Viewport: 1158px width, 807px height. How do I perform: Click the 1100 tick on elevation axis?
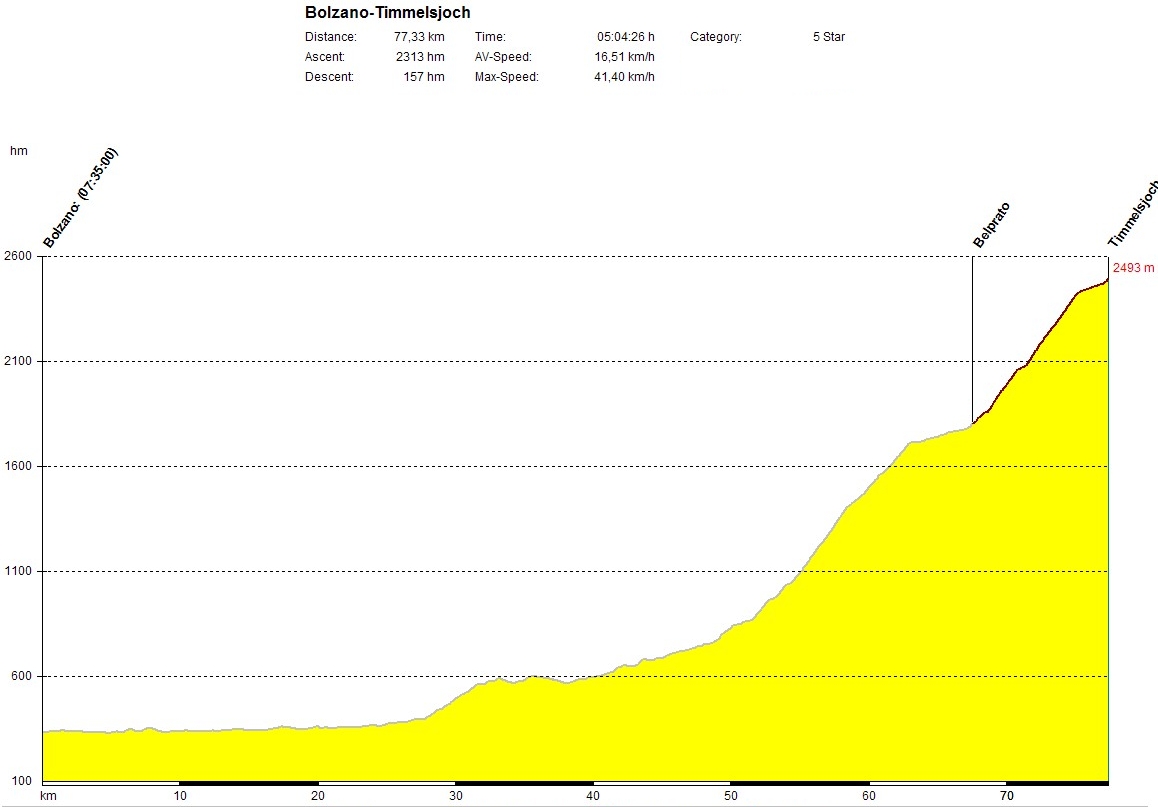point(21,571)
